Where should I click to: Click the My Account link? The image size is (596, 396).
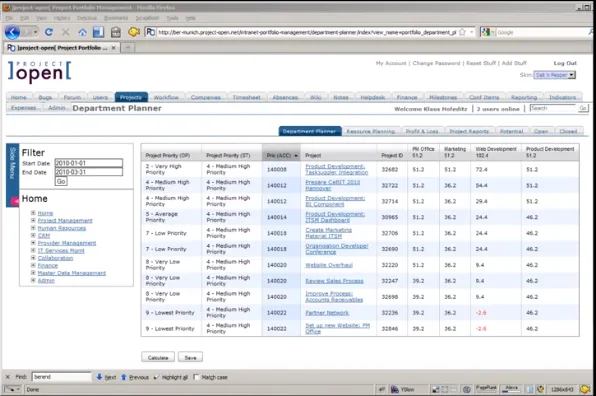point(391,63)
